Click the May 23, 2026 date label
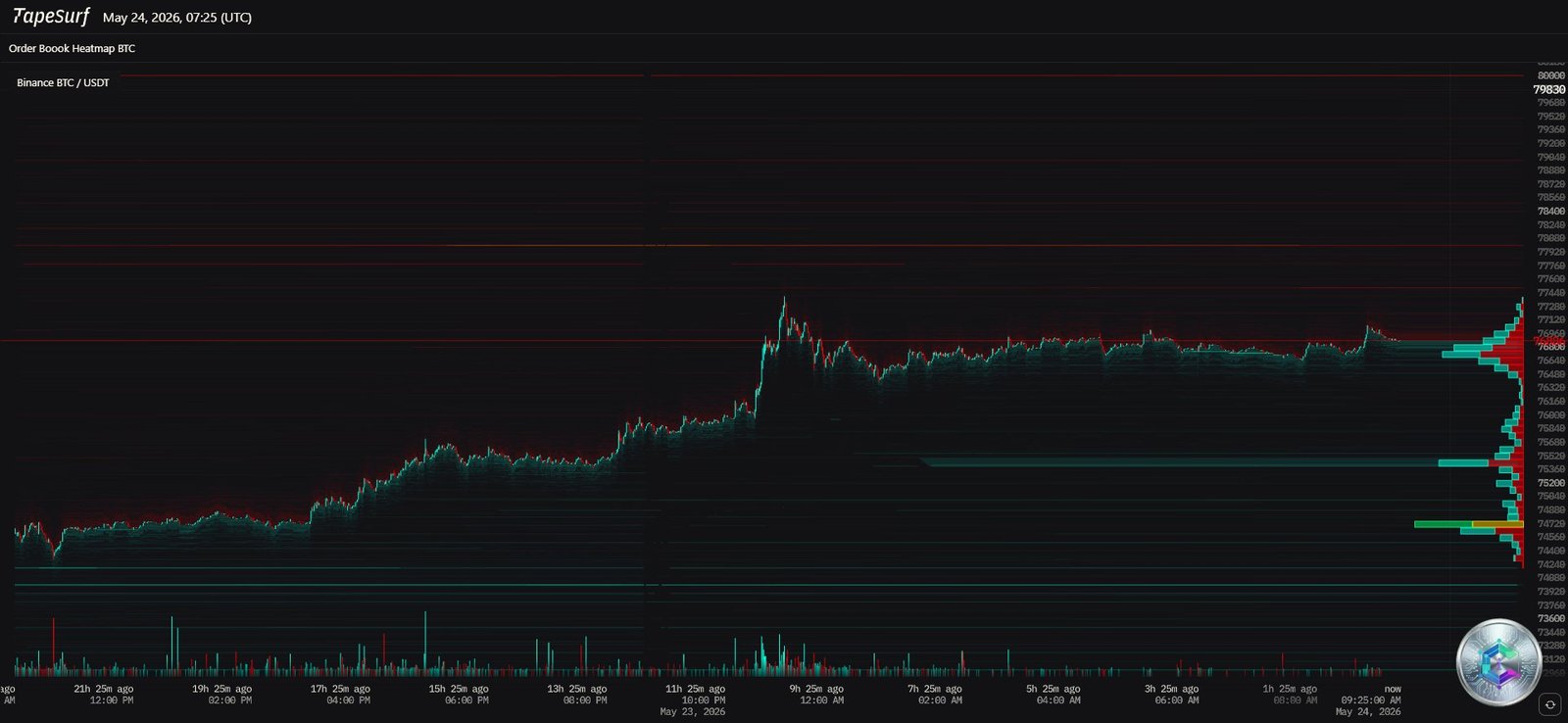The width and height of the screenshot is (1568, 723). pos(693,711)
